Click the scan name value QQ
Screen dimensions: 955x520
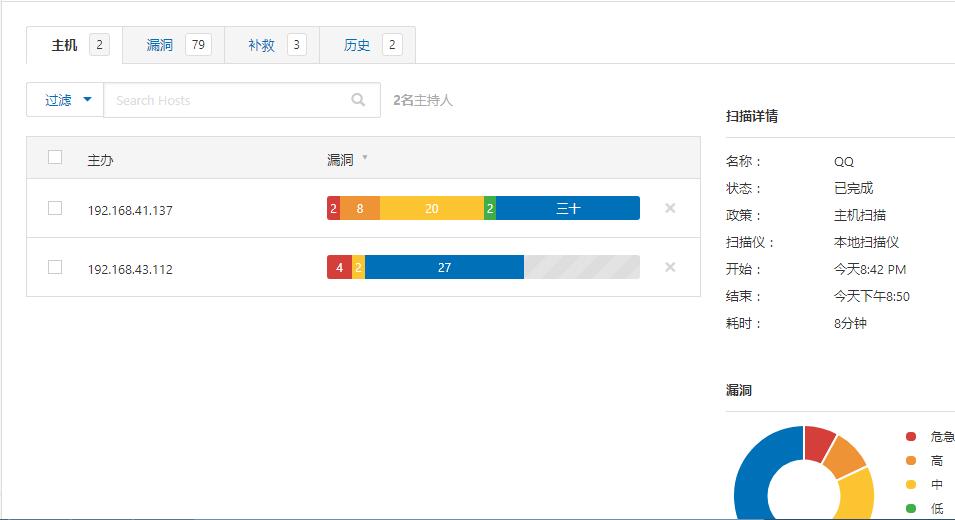coord(844,161)
